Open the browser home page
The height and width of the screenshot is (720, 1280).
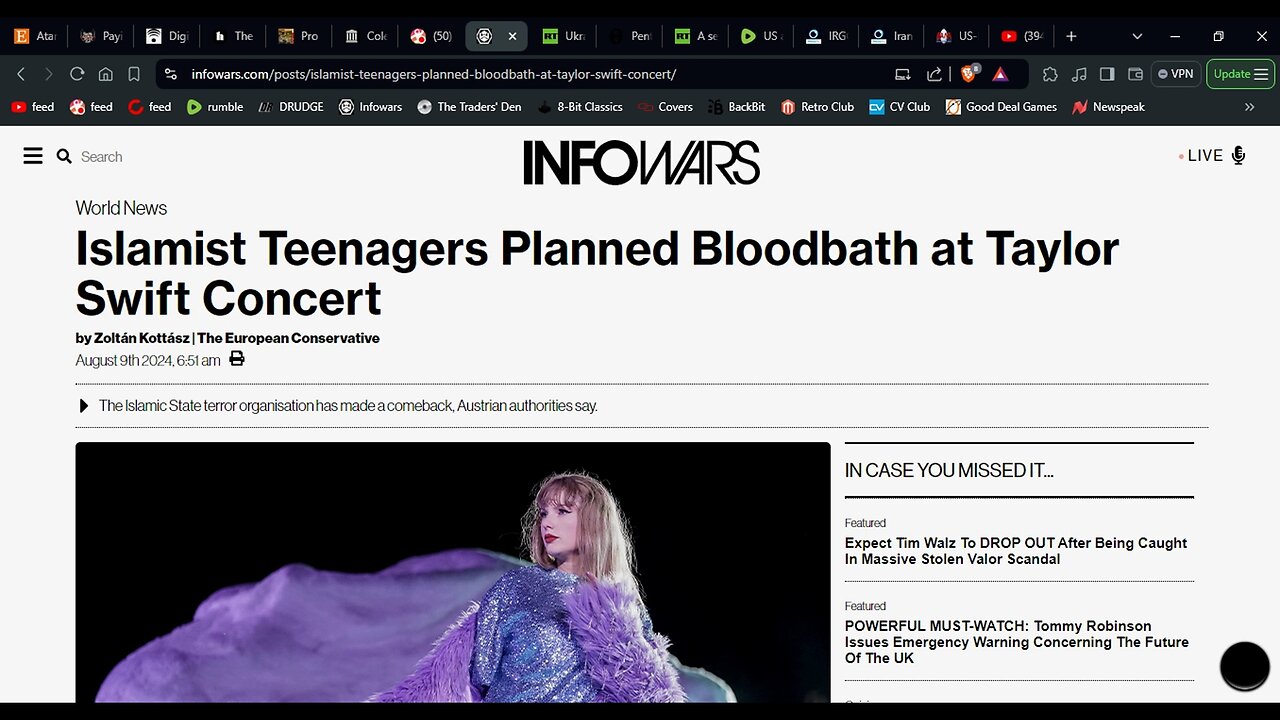click(105, 74)
